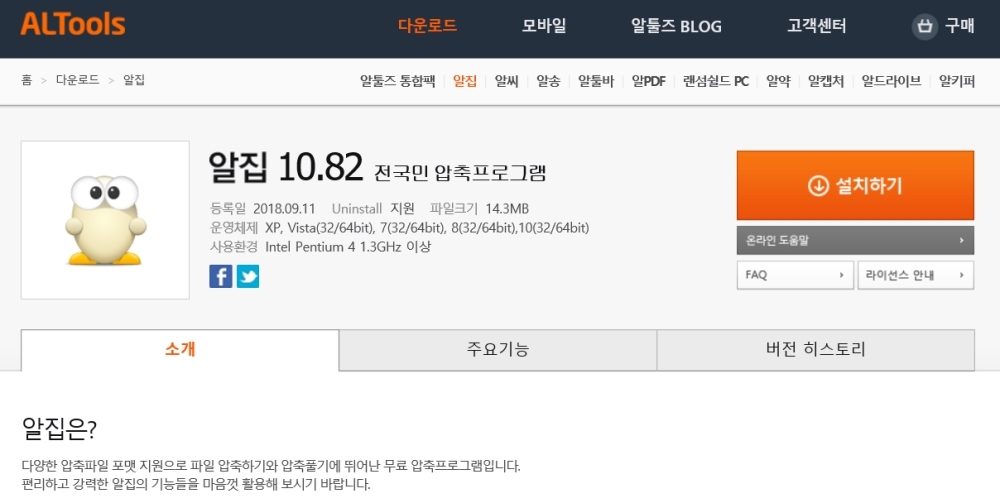1000x503 pixels.
Task: Click the chevron arrow on 라이선스 안내
Action: pos(962,275)
